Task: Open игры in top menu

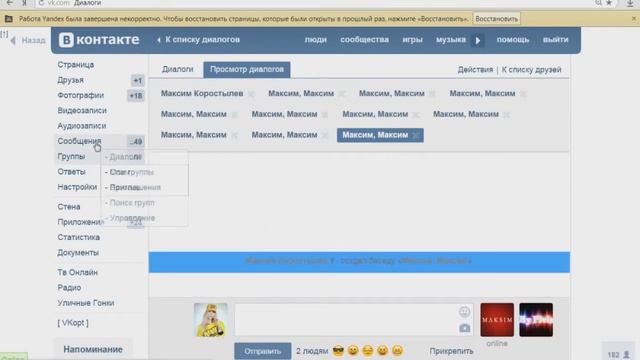Action: tap(412, 40)
